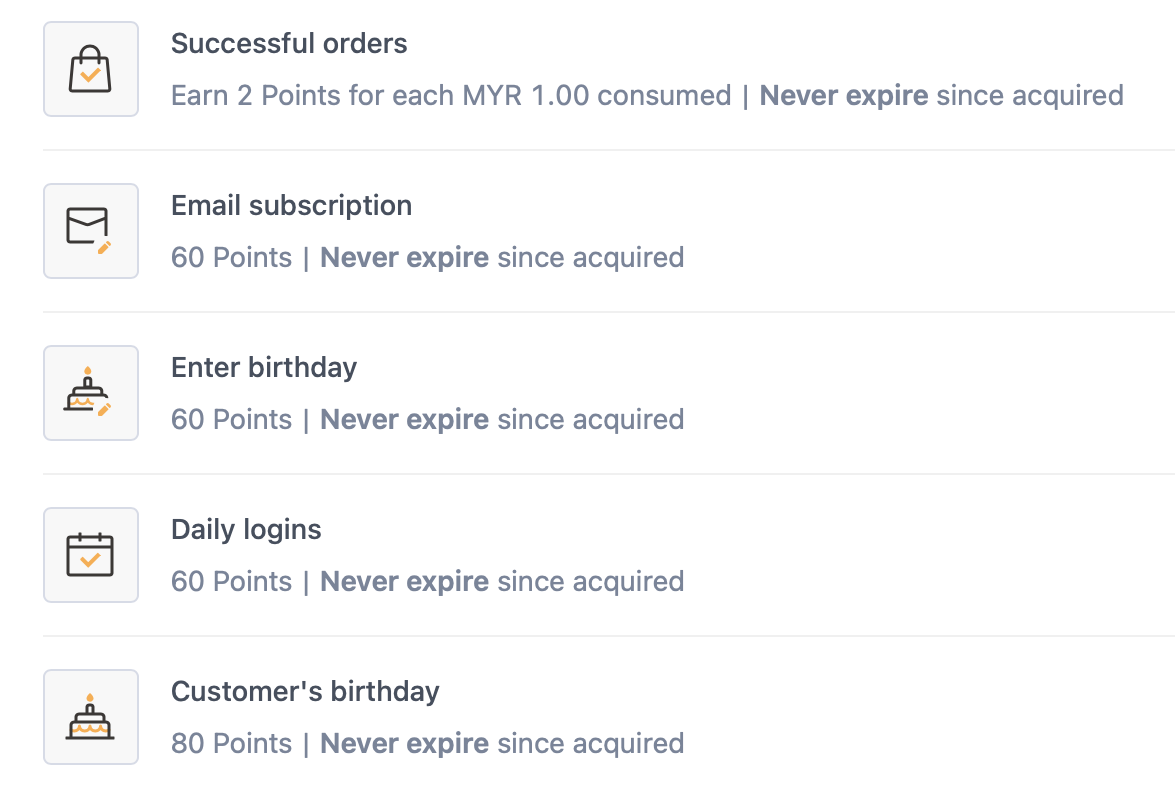Click "60 Points" under Daily logins
Image resolution: width=1175 pixels, height=789 pixels.
pyautogui.click(x=231, y=582)
